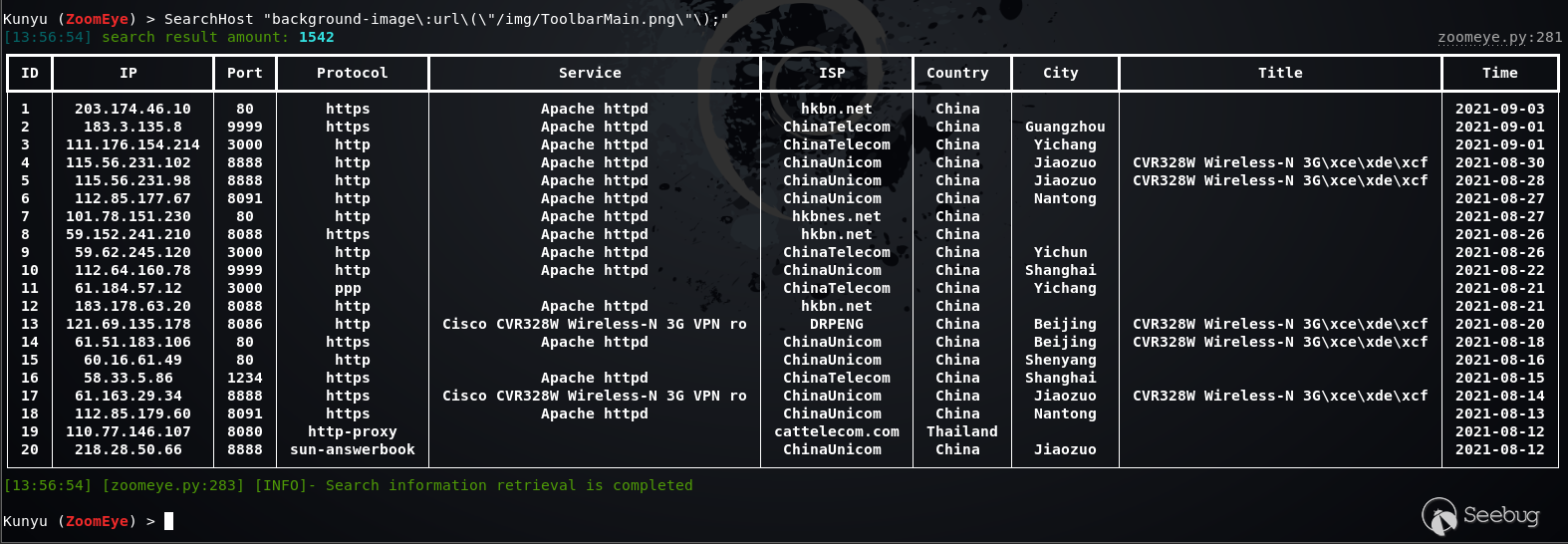Click the zoomeye.py:281 source reference
The image size is (1568, 544).
[x=1500, y=37]
